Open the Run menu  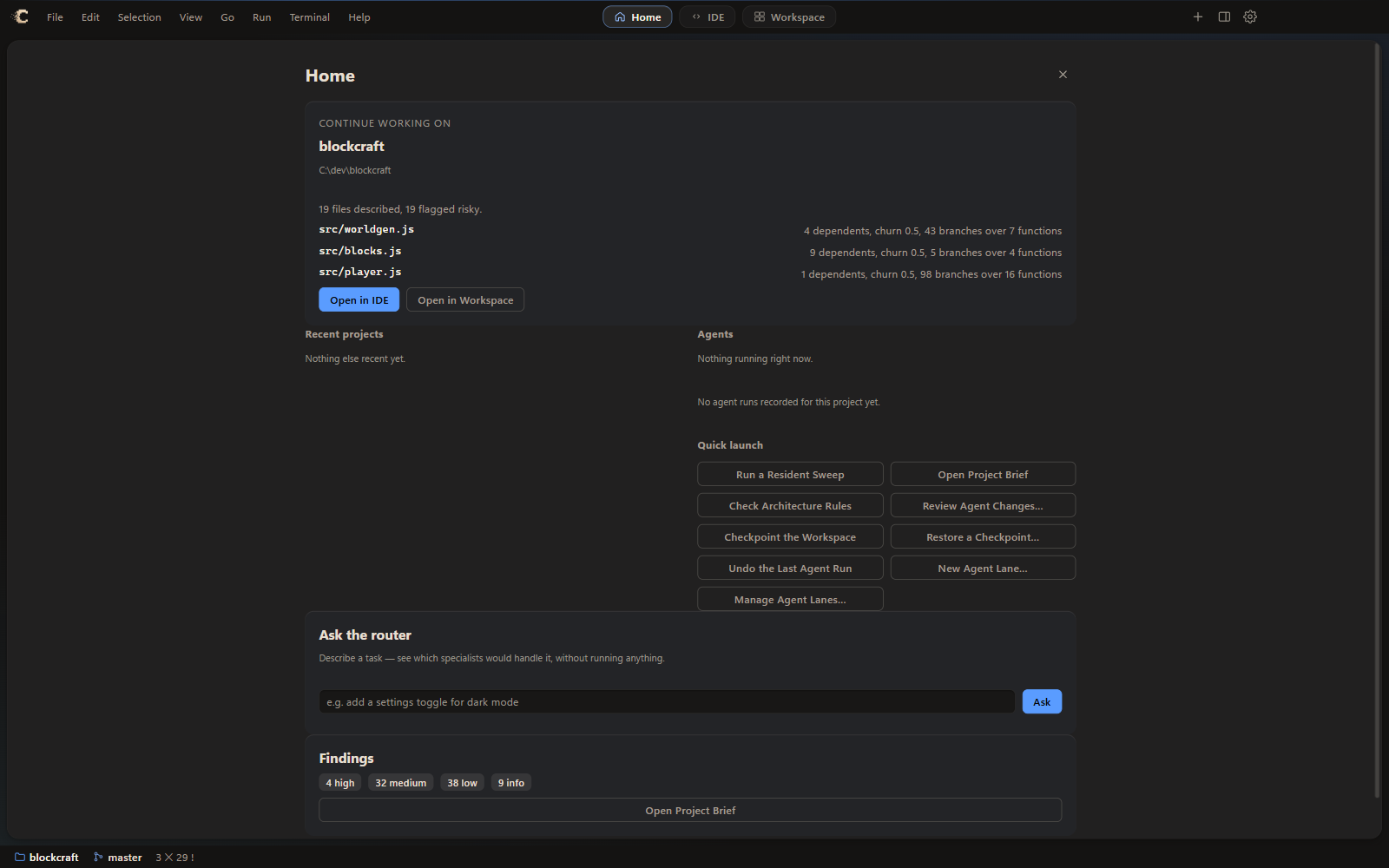click(261, 17)
